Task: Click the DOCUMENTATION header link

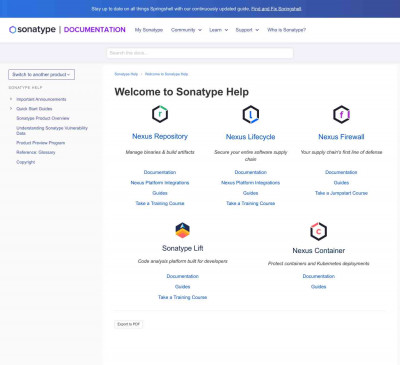Action: tap(95, 30)
